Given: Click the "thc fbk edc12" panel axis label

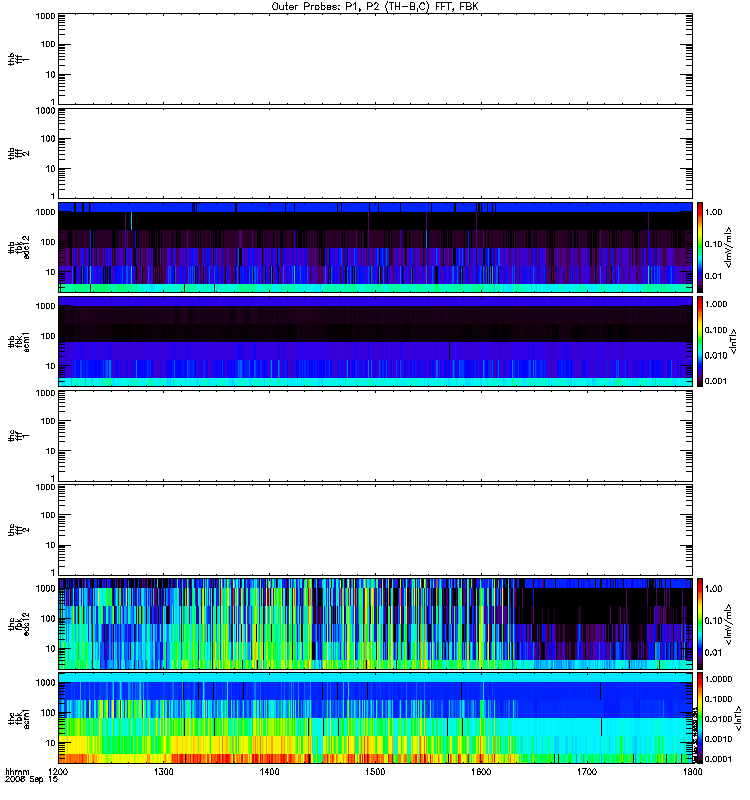Looking at the screenshot, I should 18,624.
